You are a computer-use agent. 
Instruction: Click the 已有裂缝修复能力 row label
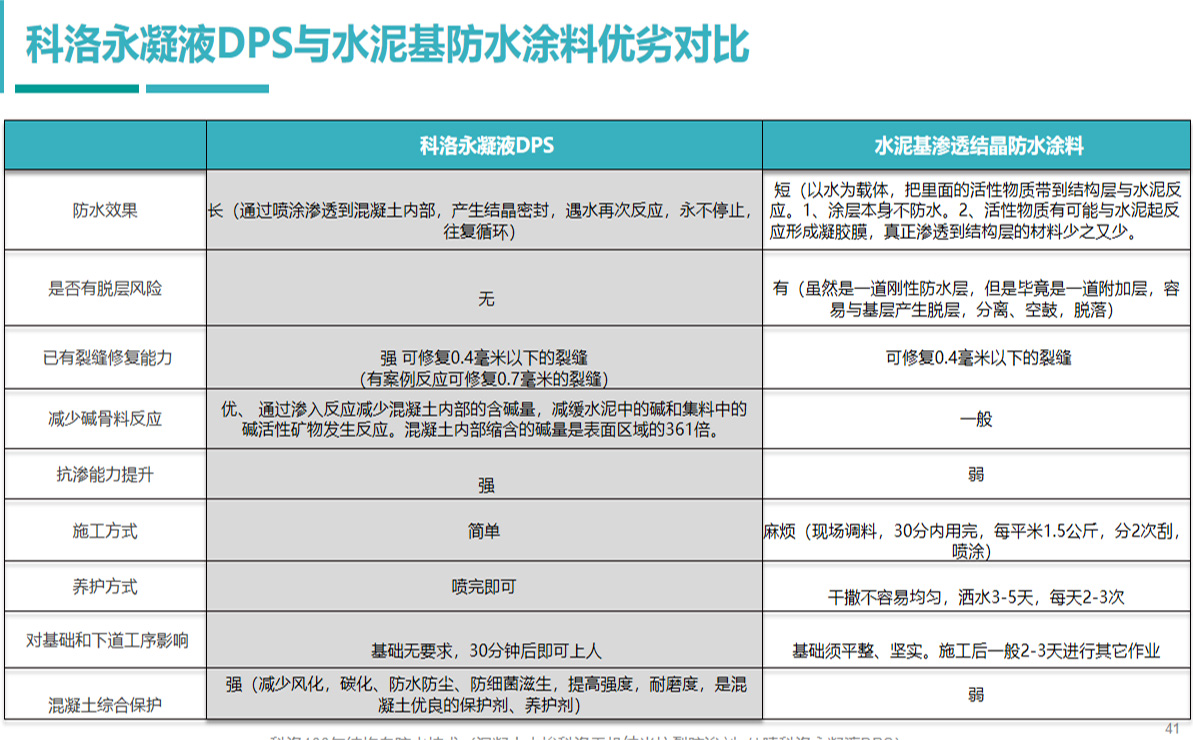tap(105, 357)
